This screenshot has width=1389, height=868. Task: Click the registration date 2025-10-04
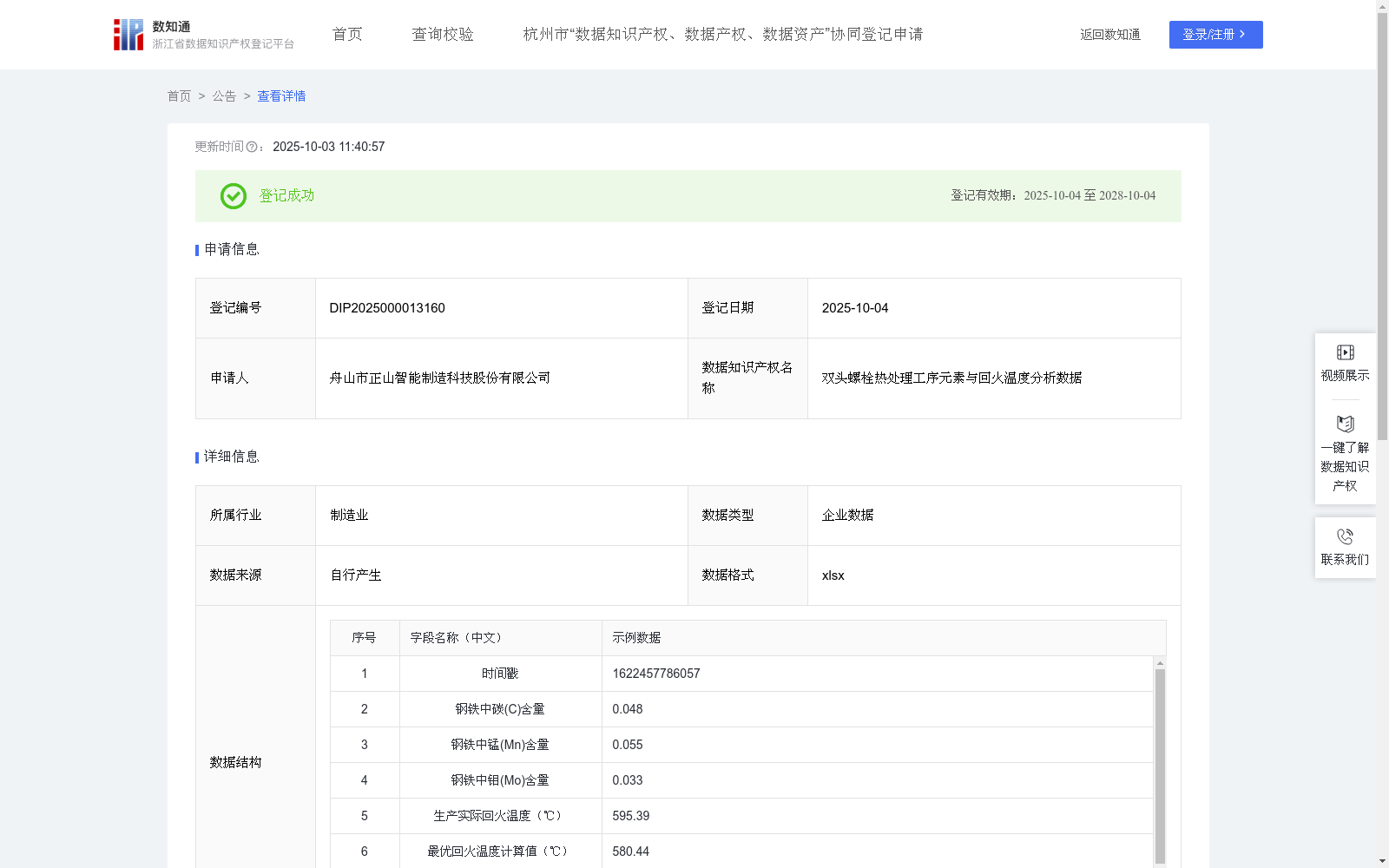click(855, 308)
